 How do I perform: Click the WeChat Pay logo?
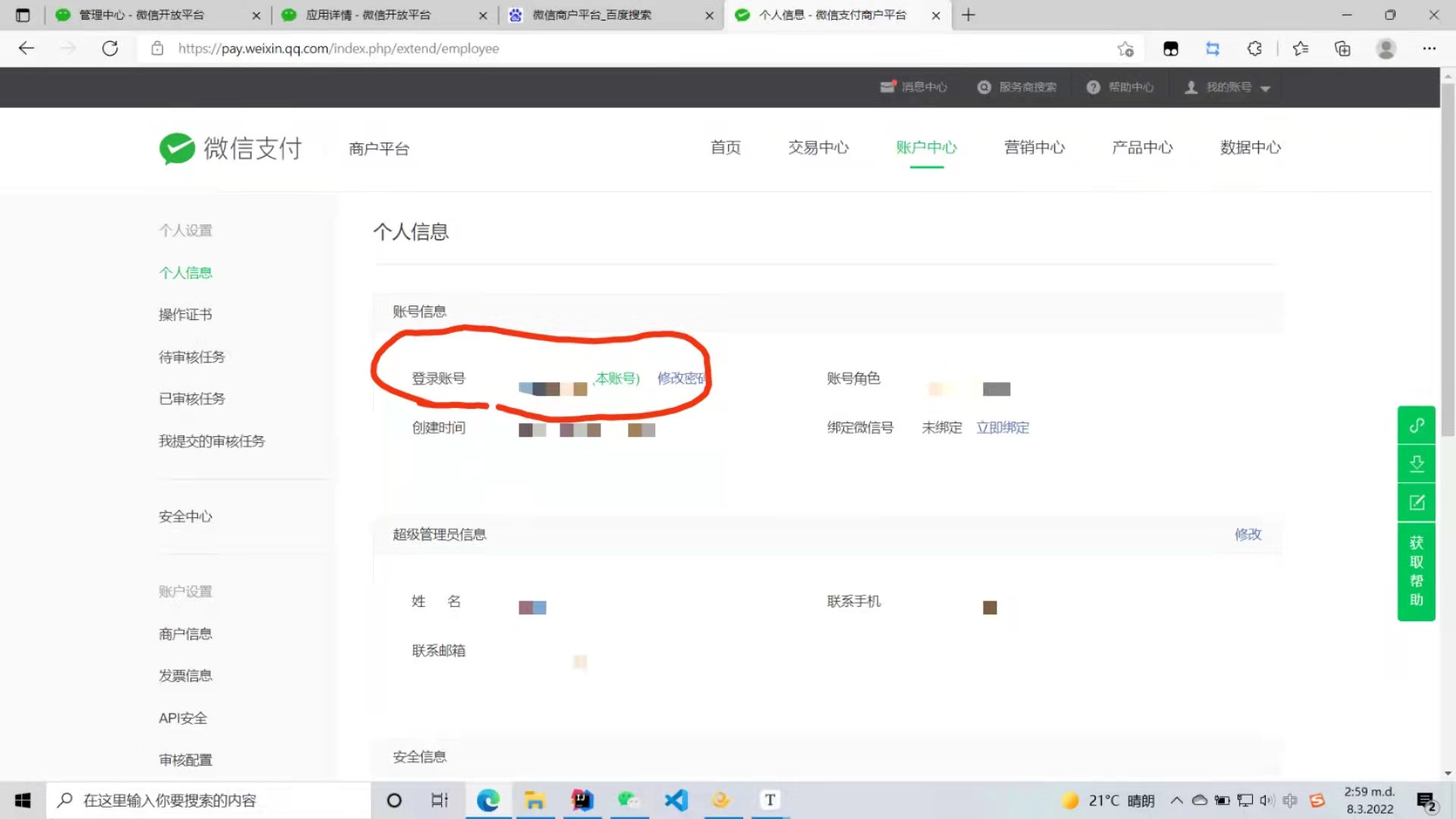pos(231,148)
